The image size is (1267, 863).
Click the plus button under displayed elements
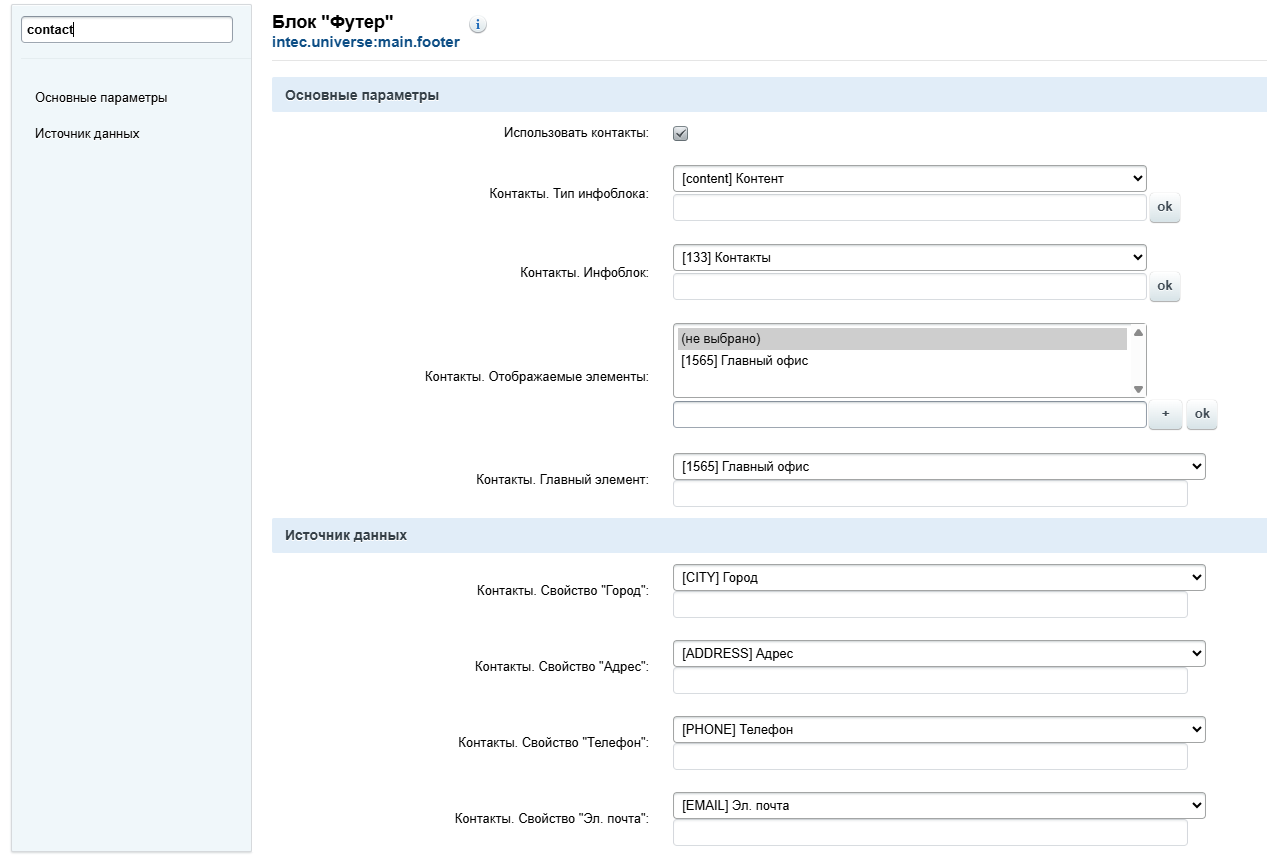(1165, 414)
